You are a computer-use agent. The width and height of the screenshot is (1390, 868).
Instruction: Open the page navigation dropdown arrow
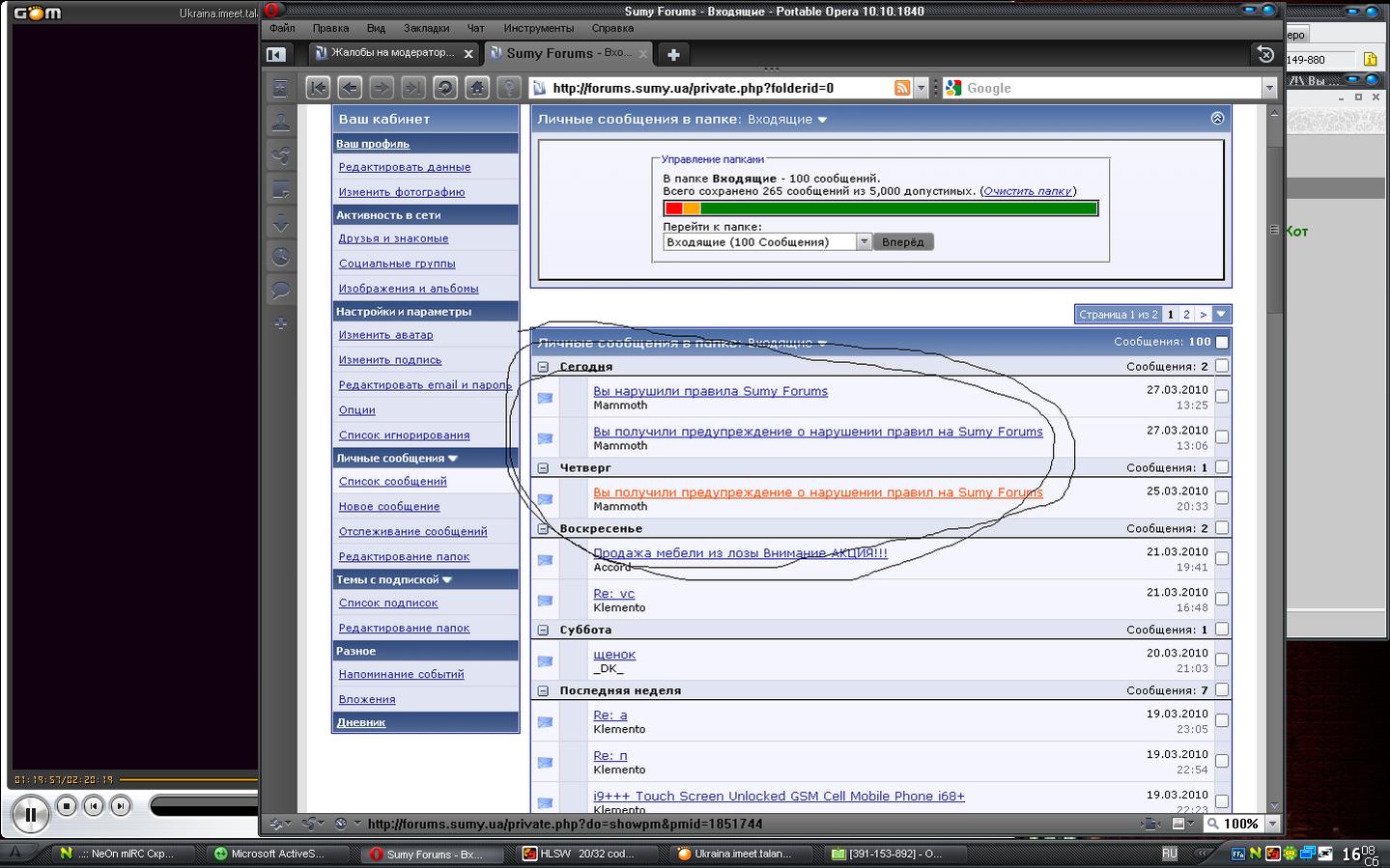coord(1222,315)
